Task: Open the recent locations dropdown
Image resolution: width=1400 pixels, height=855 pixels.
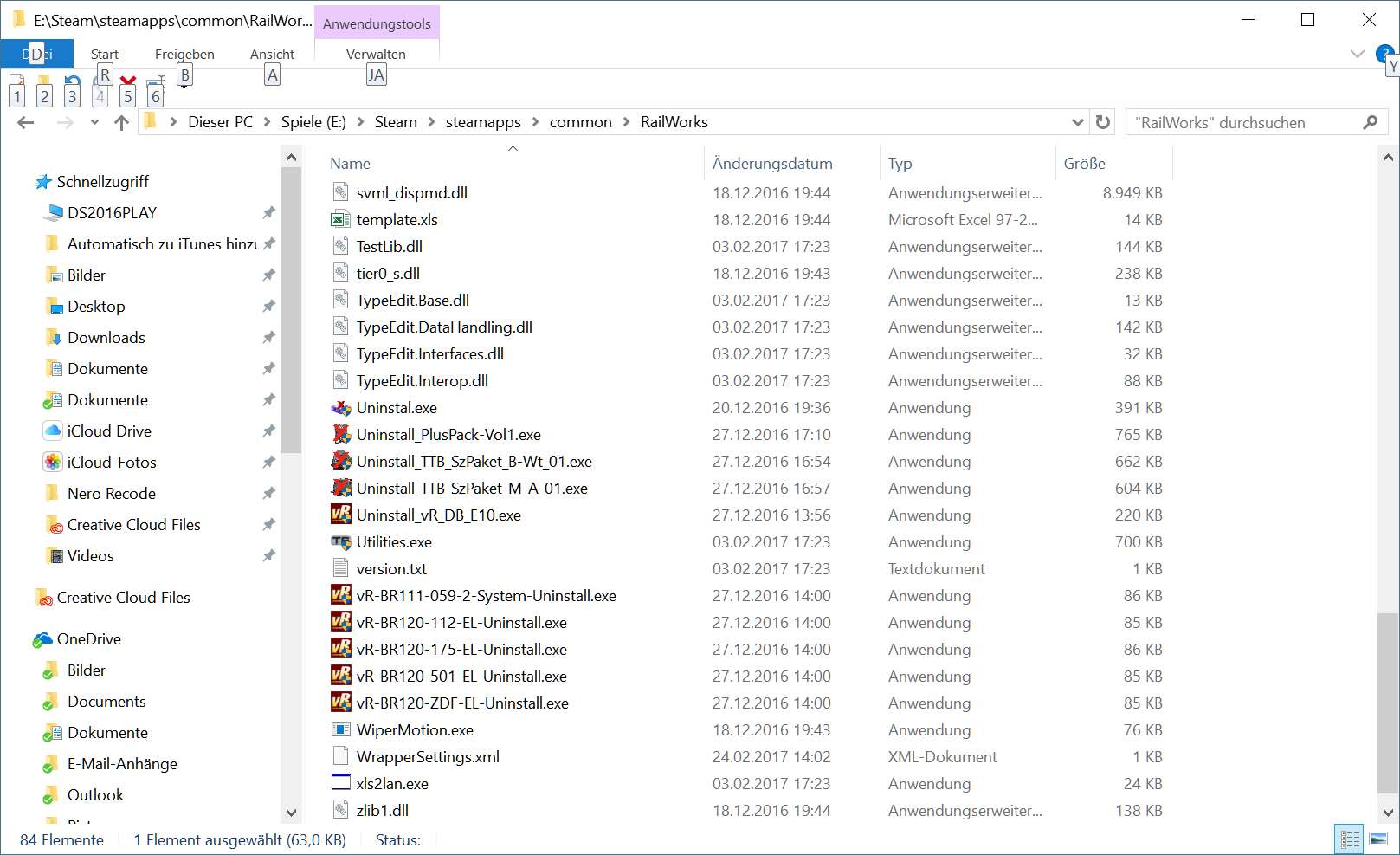Action: click(94, 122)
